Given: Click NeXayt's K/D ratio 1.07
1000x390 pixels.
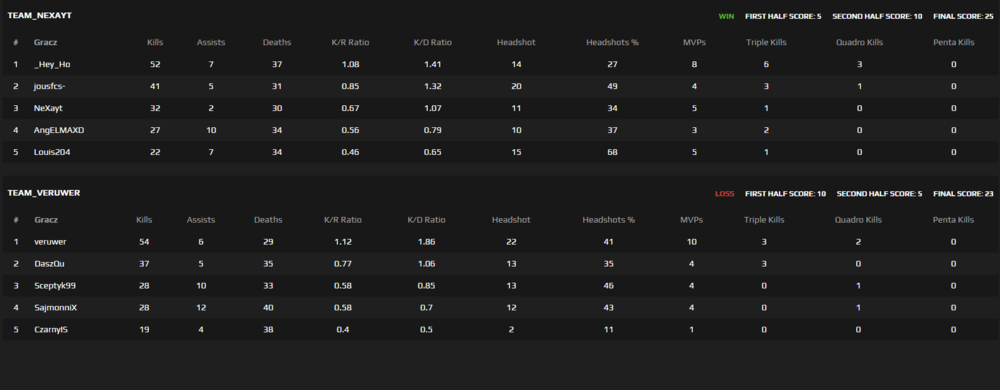Looking at the screenshot, I should tap(432, 108).
